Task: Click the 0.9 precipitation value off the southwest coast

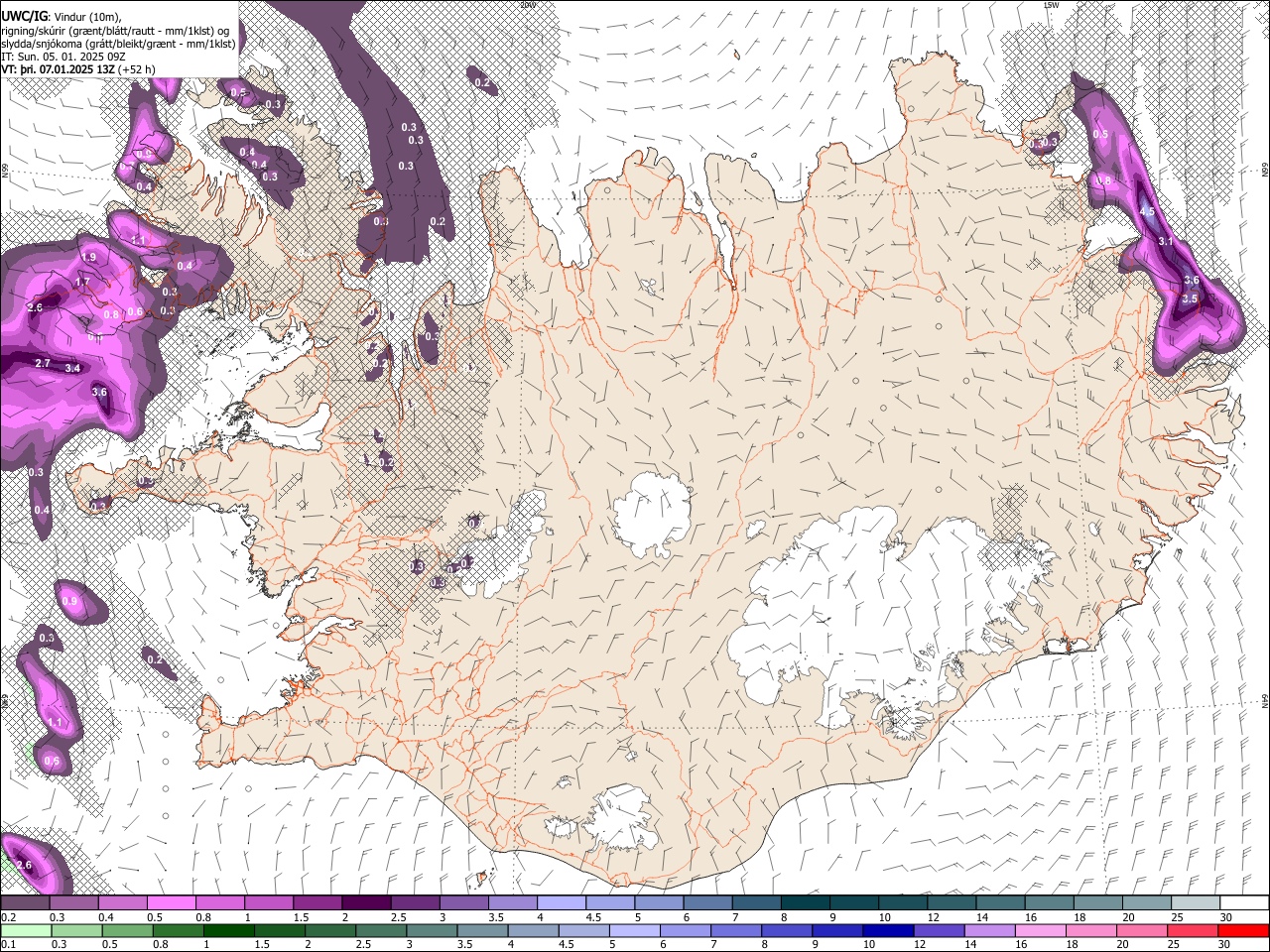Action: point(69,601)
